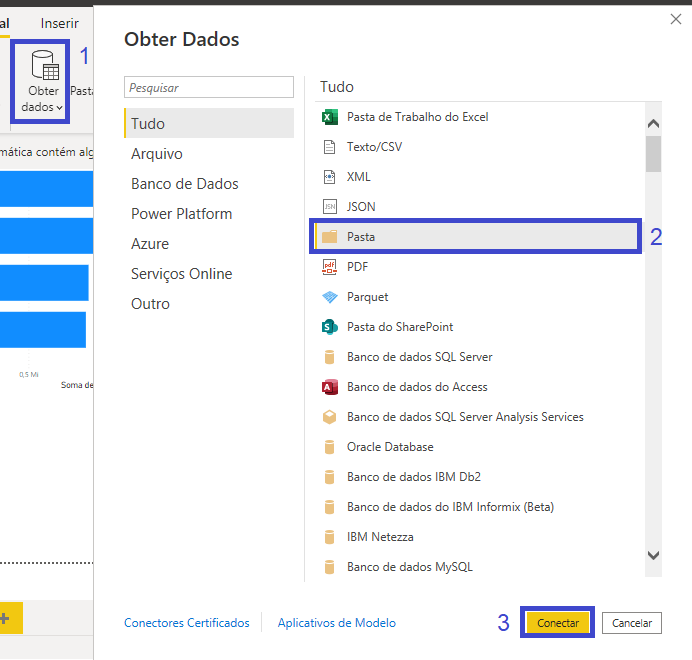Image resolution: width=692 pixels, height=660 pixels.
Task: Click the Analysis Services cube icon
Action: (x=329, y=417)
